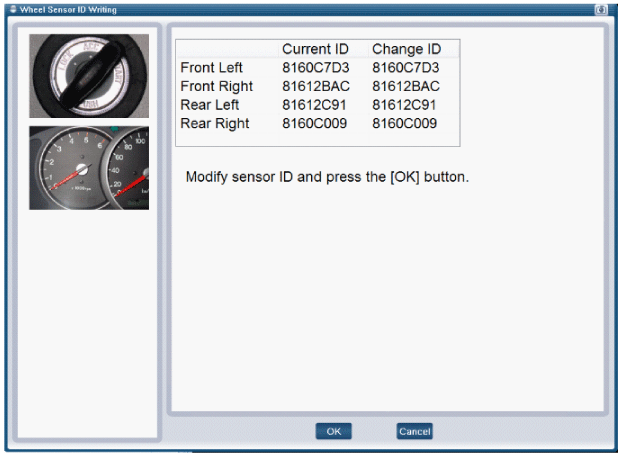Image resolution: width=622 pixels, height=456 pixels.
Task: Click the Wheel Sensor ID Writing title text
Action: (68, 10)
